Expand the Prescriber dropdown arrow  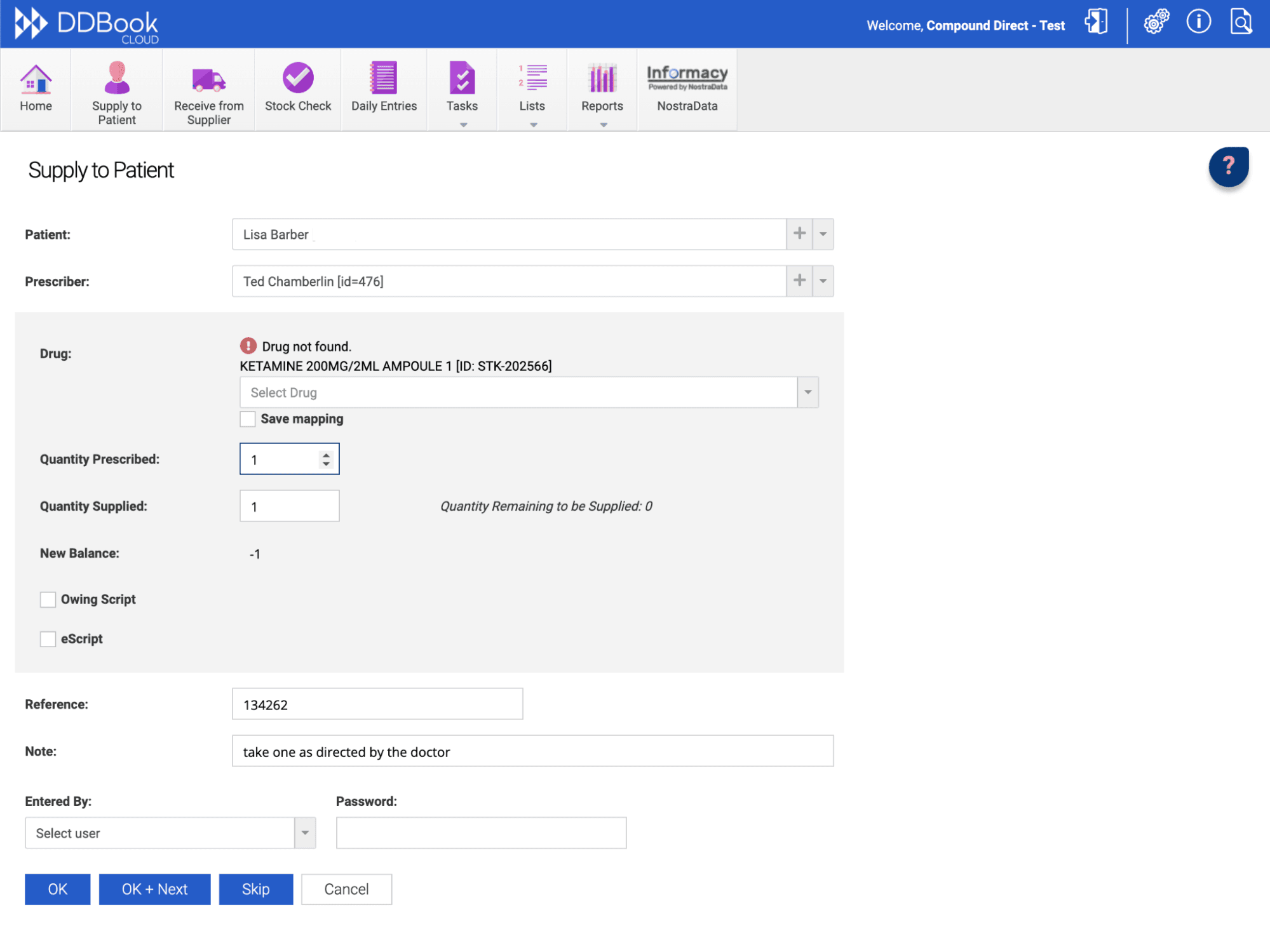coord(823,281)
